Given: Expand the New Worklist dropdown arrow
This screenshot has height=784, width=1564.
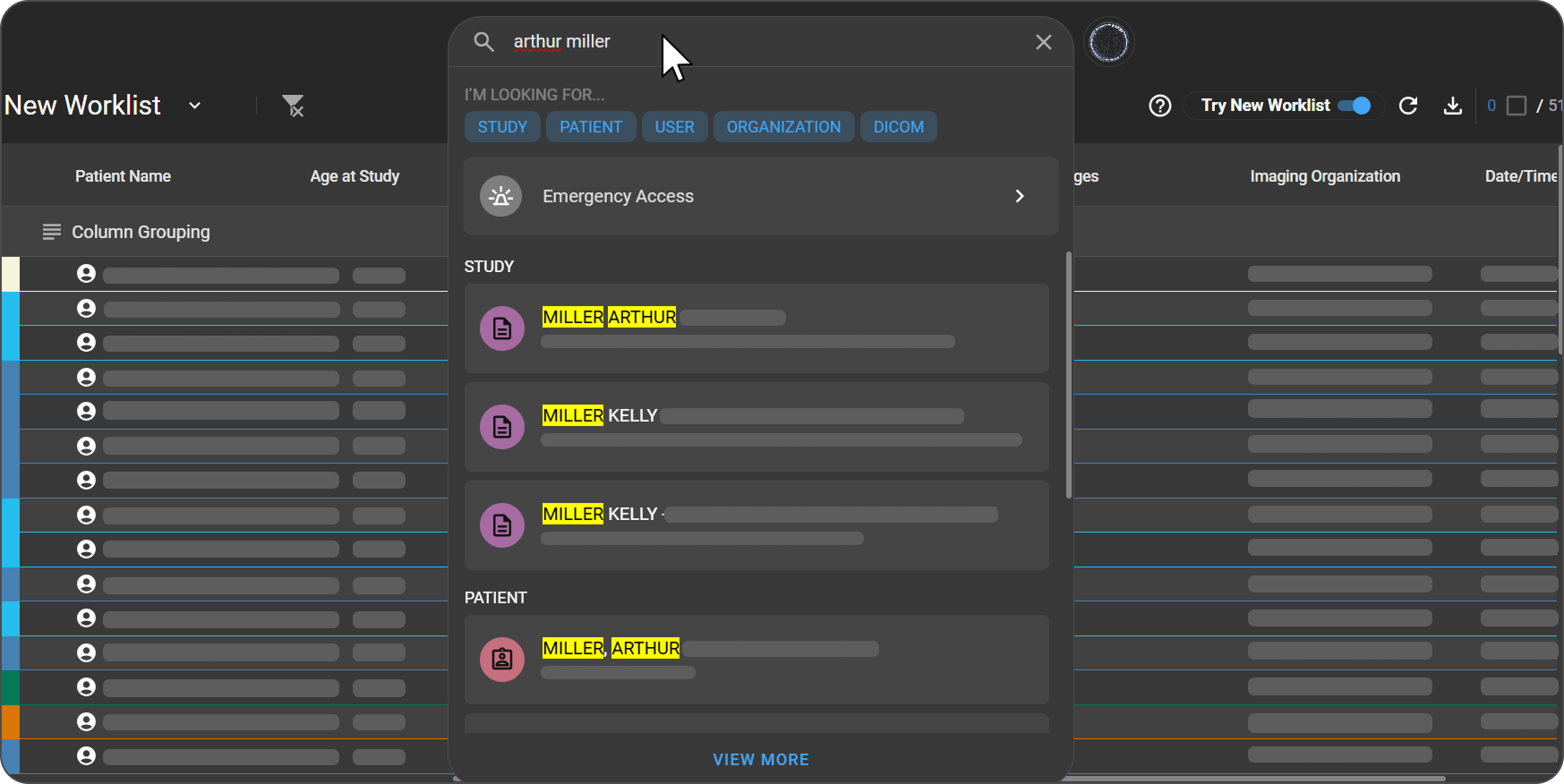Looking at the screenshot, I should pos(194,106).
